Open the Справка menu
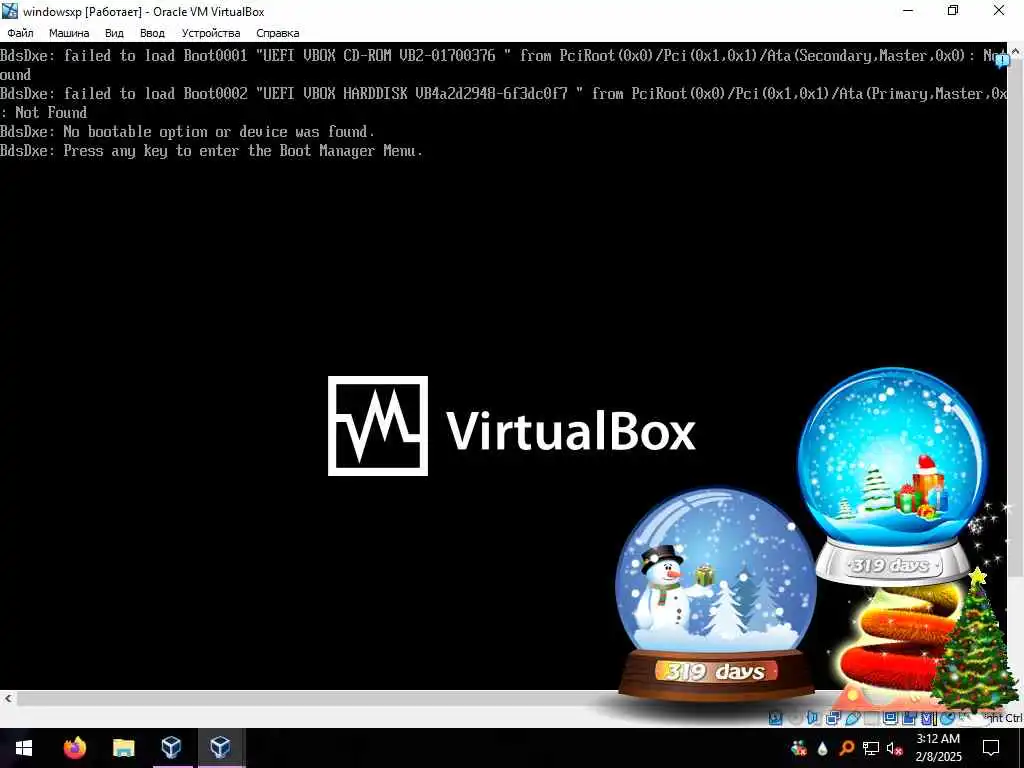Viewport: 1024px width, 768px height. point(278,33)
